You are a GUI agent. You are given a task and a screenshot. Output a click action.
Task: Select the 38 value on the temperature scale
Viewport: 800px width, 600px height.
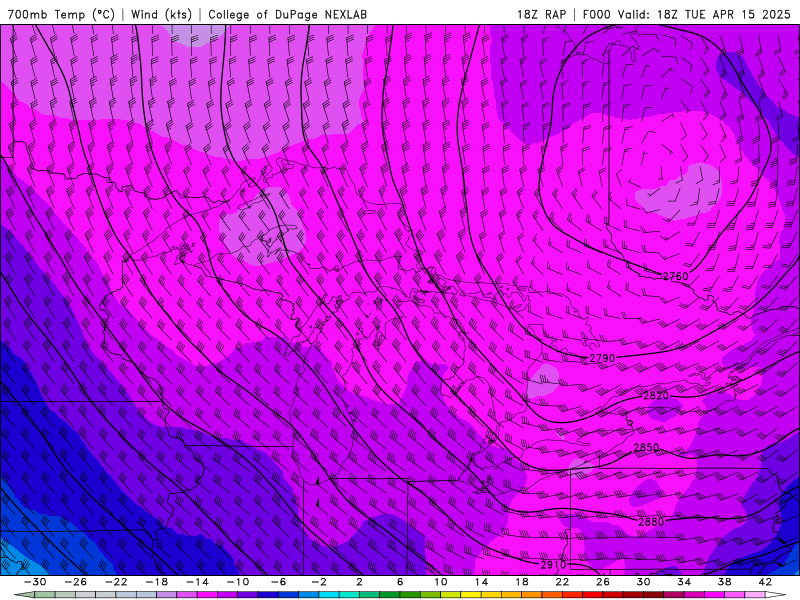coord(724,582)
